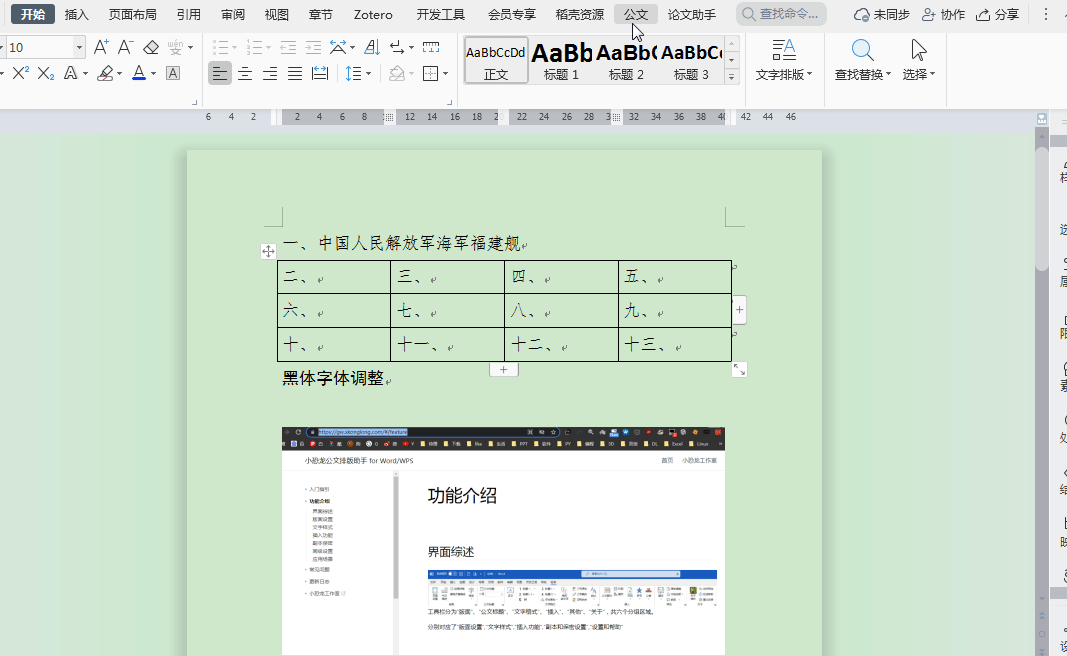Click the 选择 arrow cursor icon
This screenshot has height=656, width=1067.
tap(919, 50)
